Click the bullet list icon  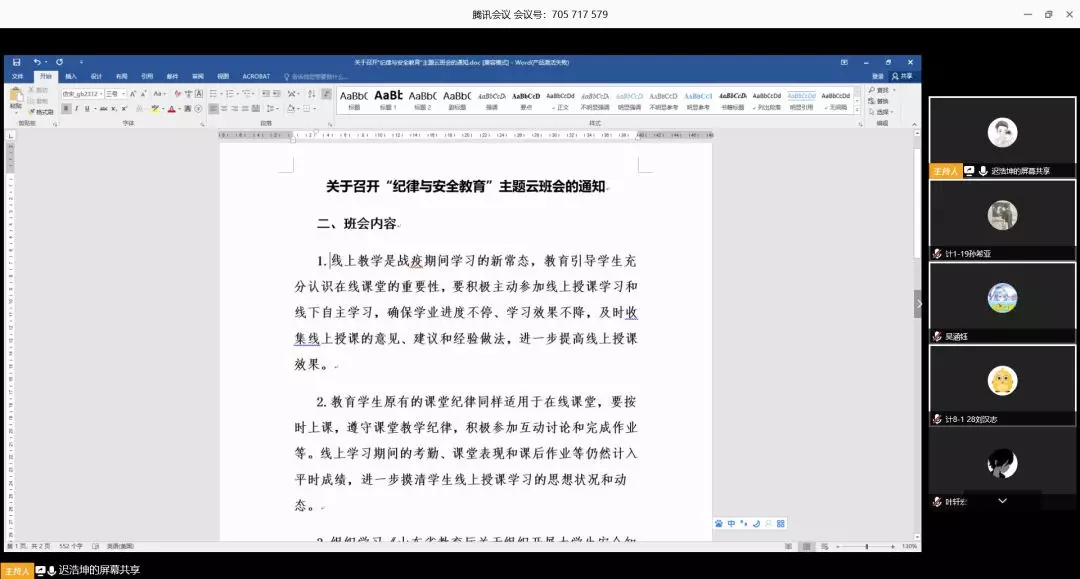point(213,94)
